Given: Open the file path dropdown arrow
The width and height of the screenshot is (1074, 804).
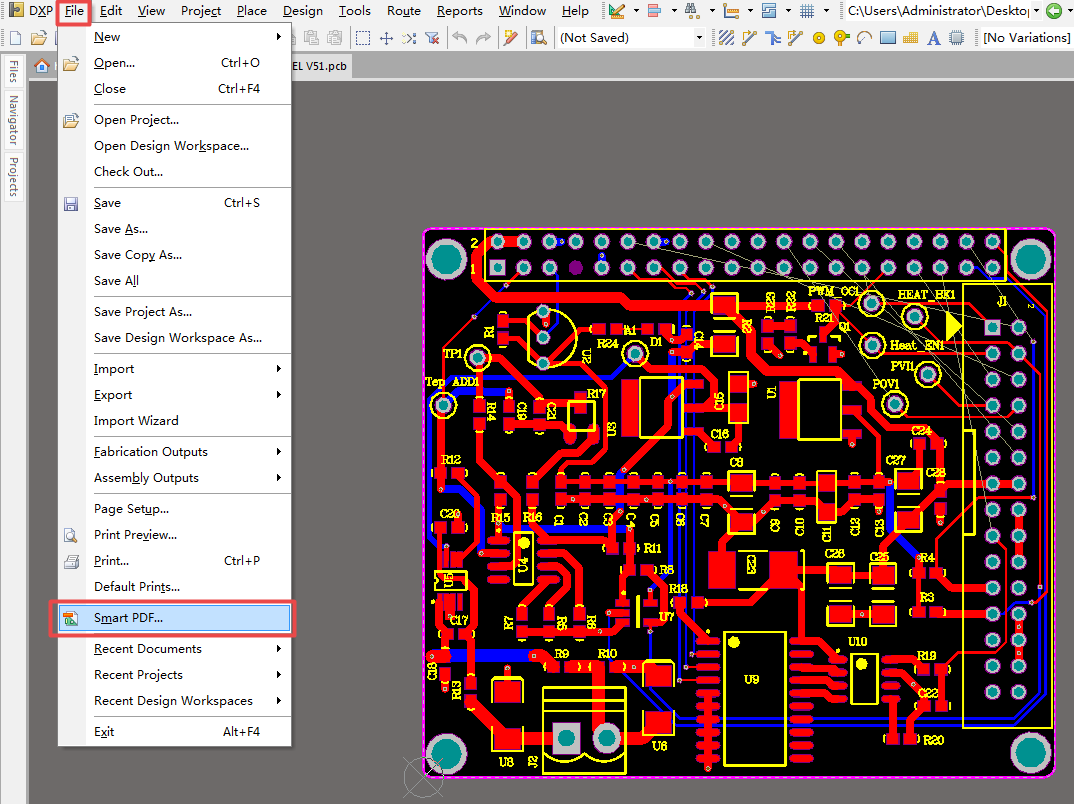Looking at the screenshot, I should (x=1036, y=9).
